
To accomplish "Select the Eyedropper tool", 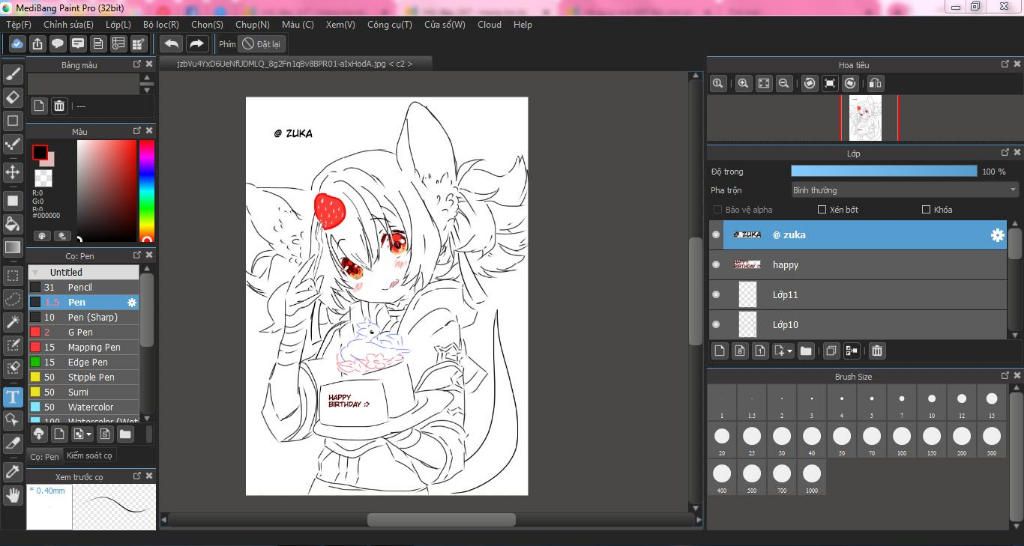I will 12,472.
